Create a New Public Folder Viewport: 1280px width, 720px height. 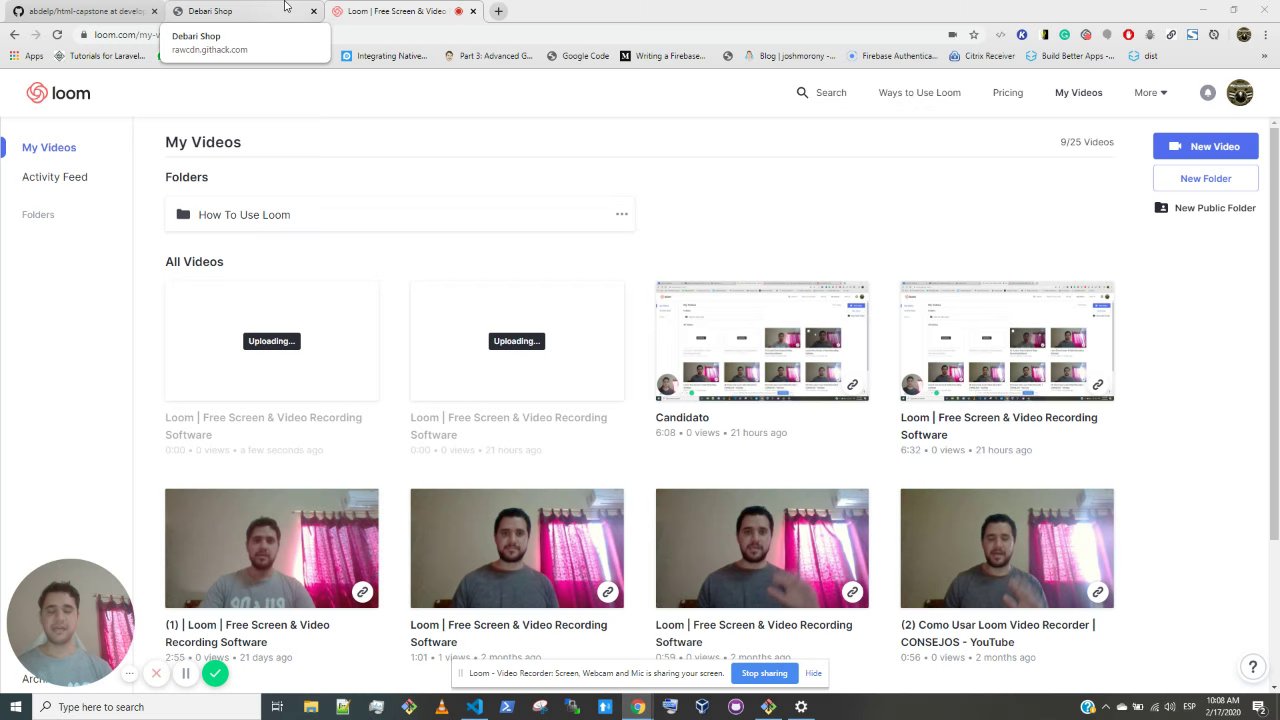(1205, 208)
